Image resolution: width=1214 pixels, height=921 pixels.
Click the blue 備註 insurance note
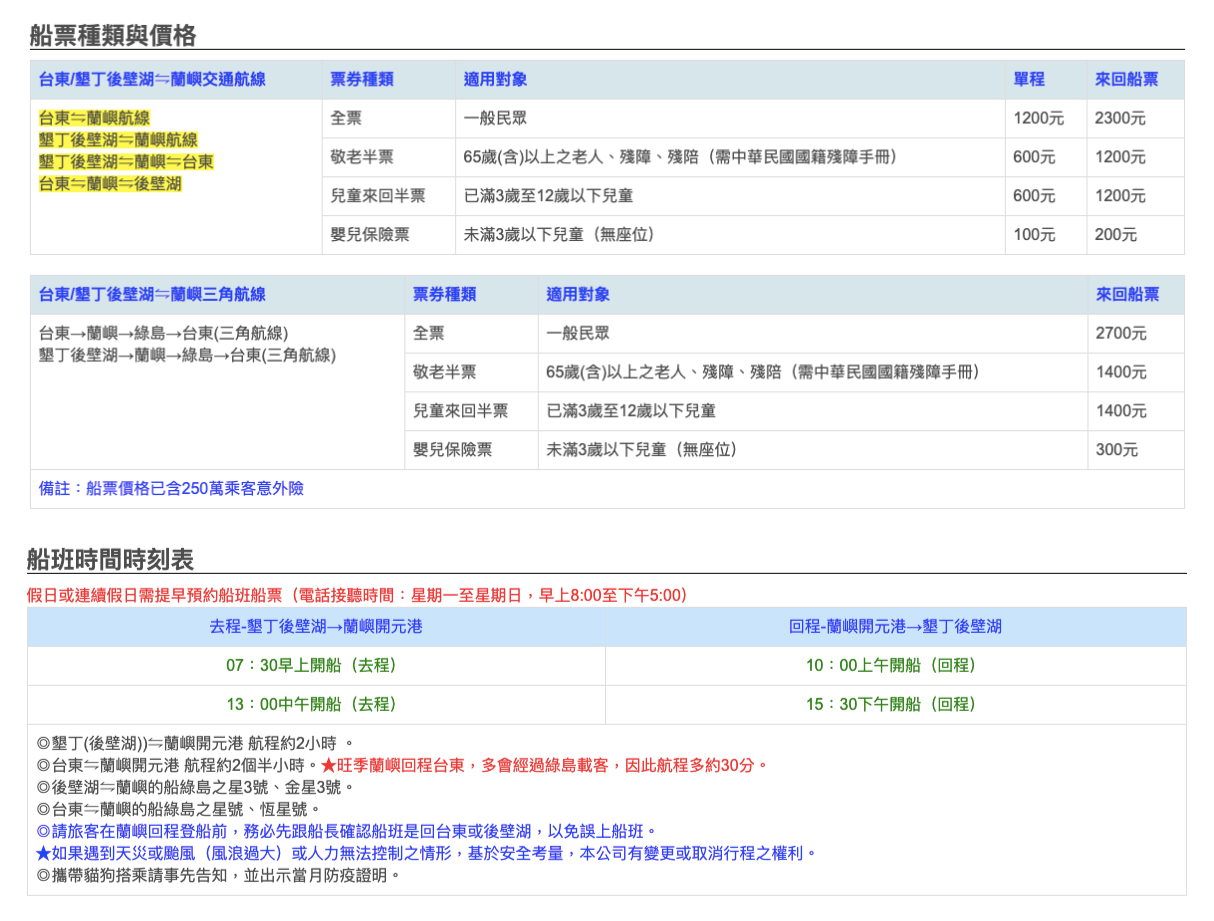click(x=171, y=489)
